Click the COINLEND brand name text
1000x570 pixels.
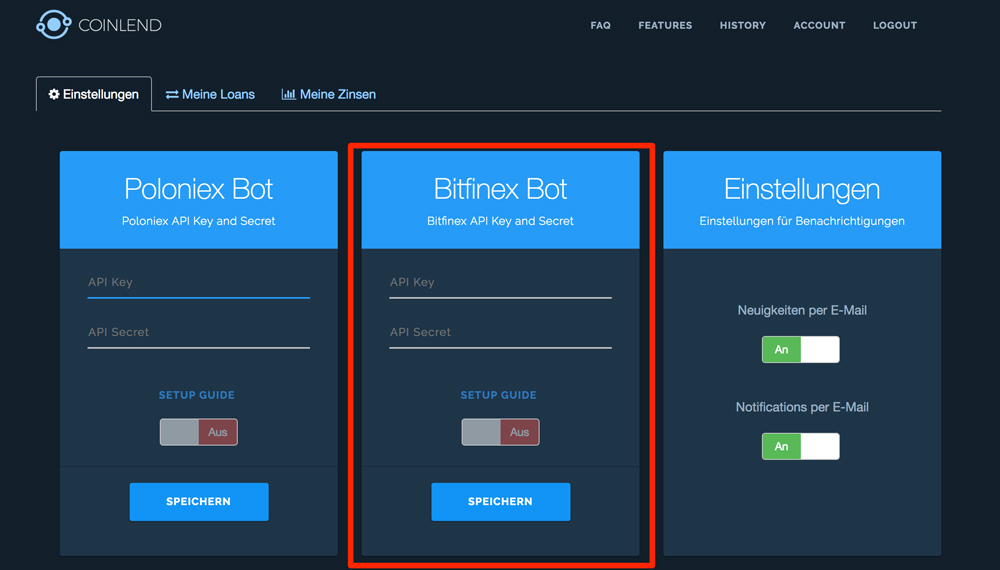click(120, 26)
